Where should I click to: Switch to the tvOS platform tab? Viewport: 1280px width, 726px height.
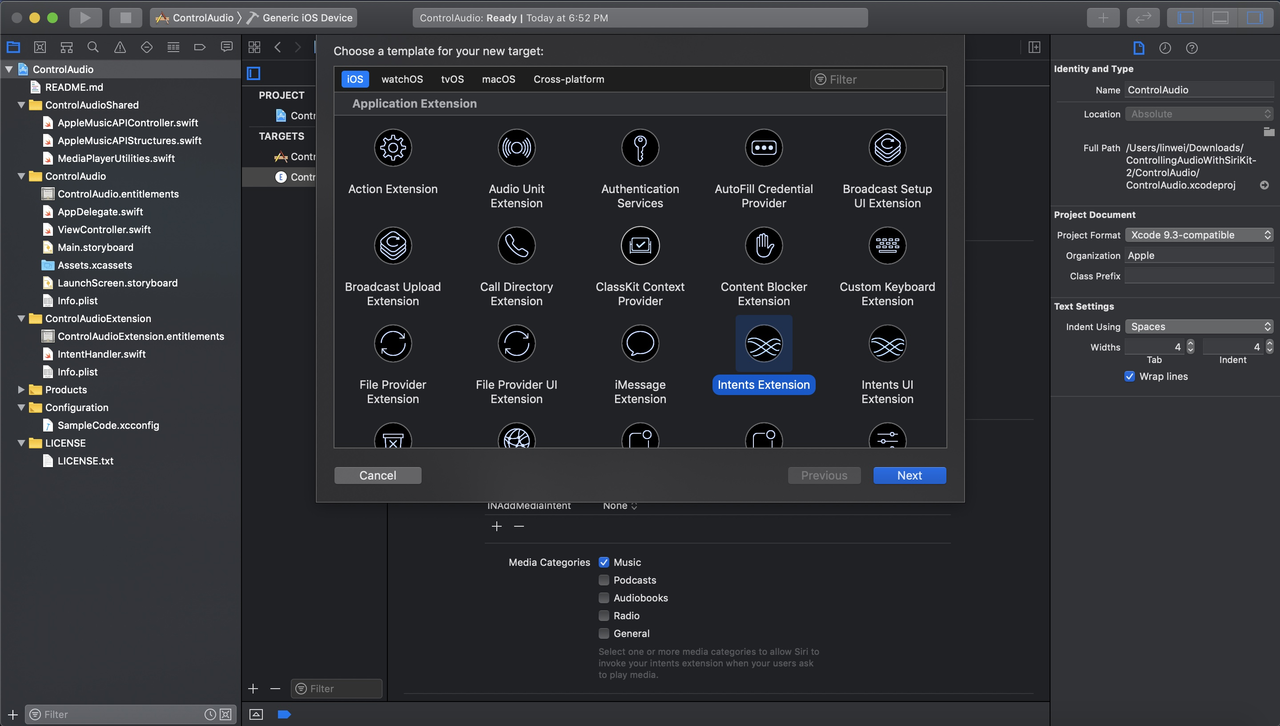453,79
